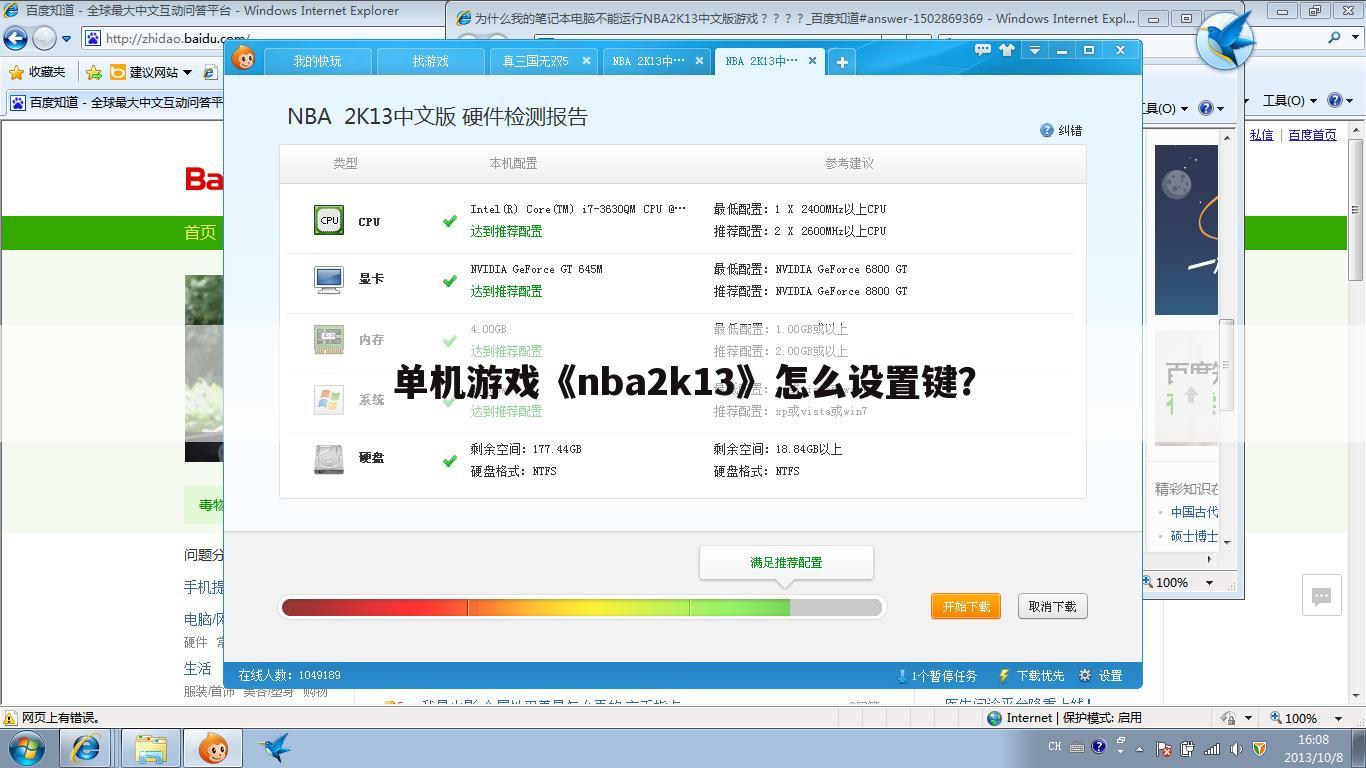The image size is (1366, 768).
Task: Open the 1个暂停任务 status item
Action: click(x=937, y=675)
